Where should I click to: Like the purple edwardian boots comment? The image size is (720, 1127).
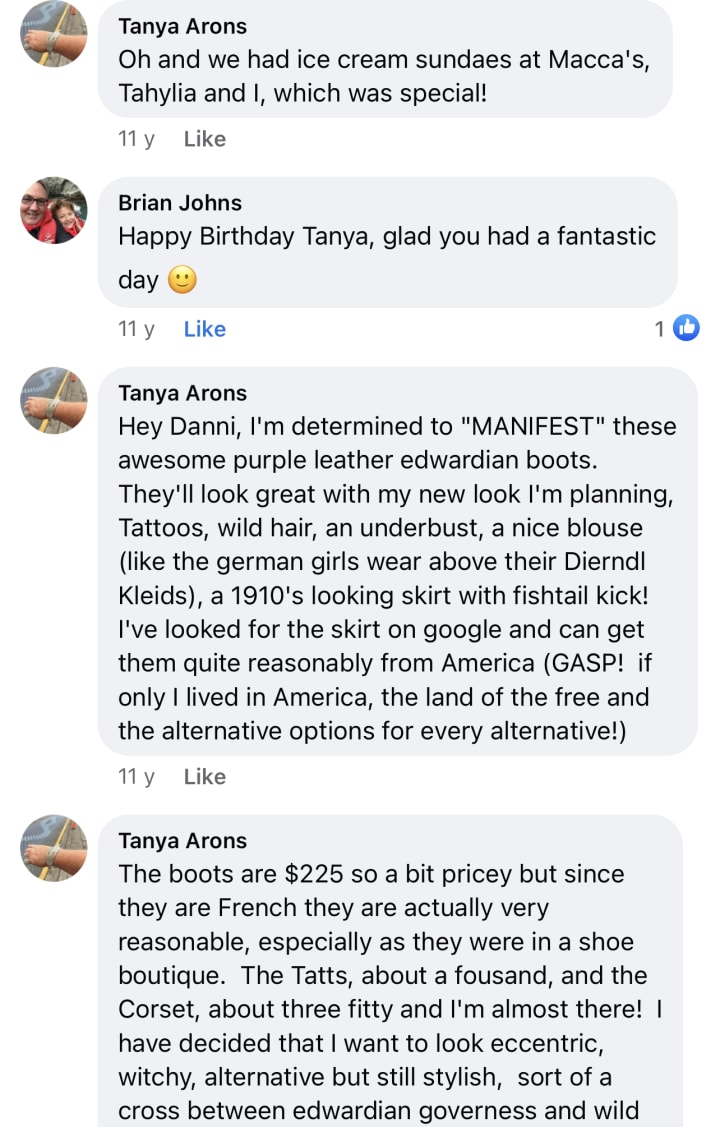click(204, 777)
